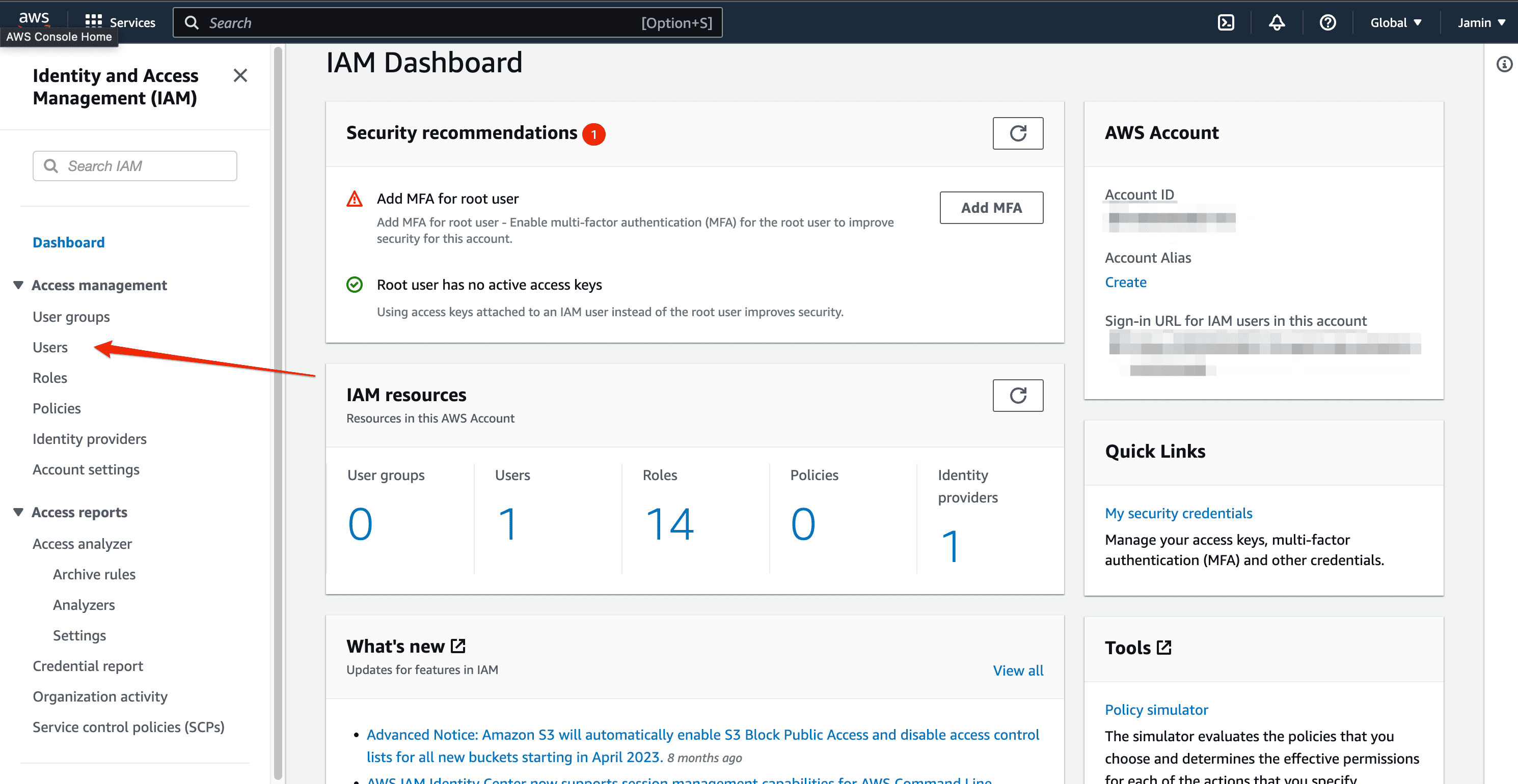Open the notifications bell icon

(1277, 22)
